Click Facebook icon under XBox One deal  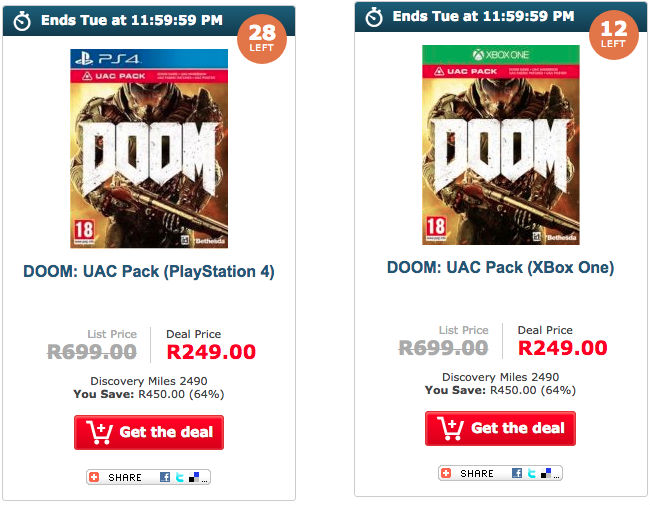[x=517, y=473]
